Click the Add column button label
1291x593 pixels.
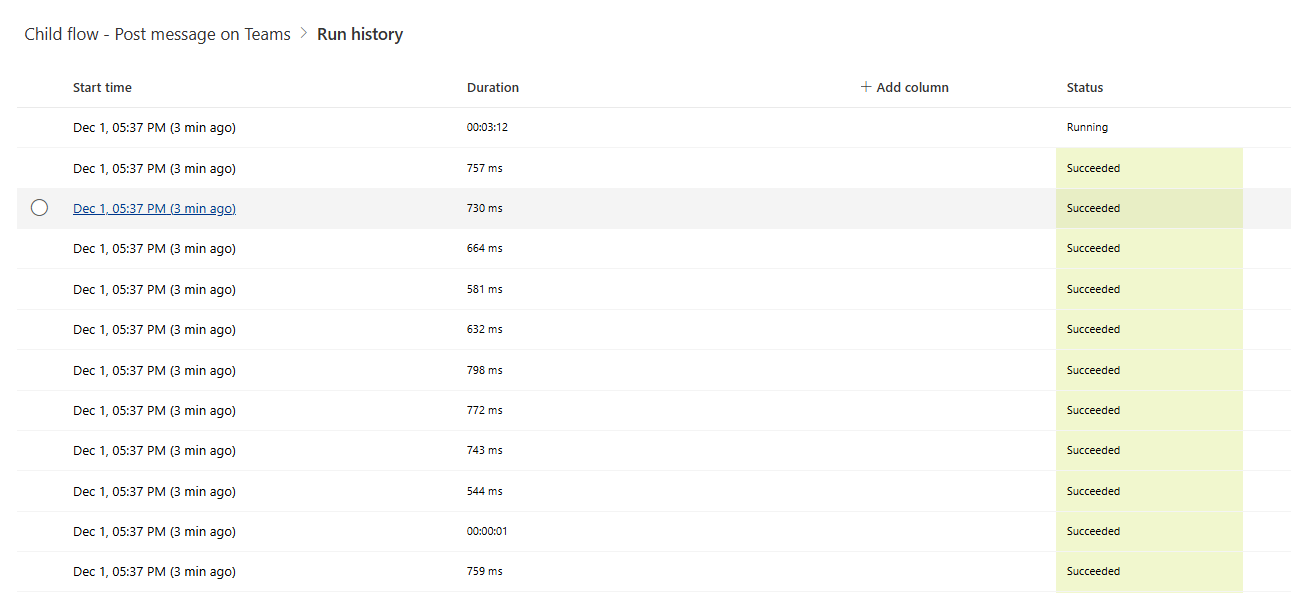912,87
